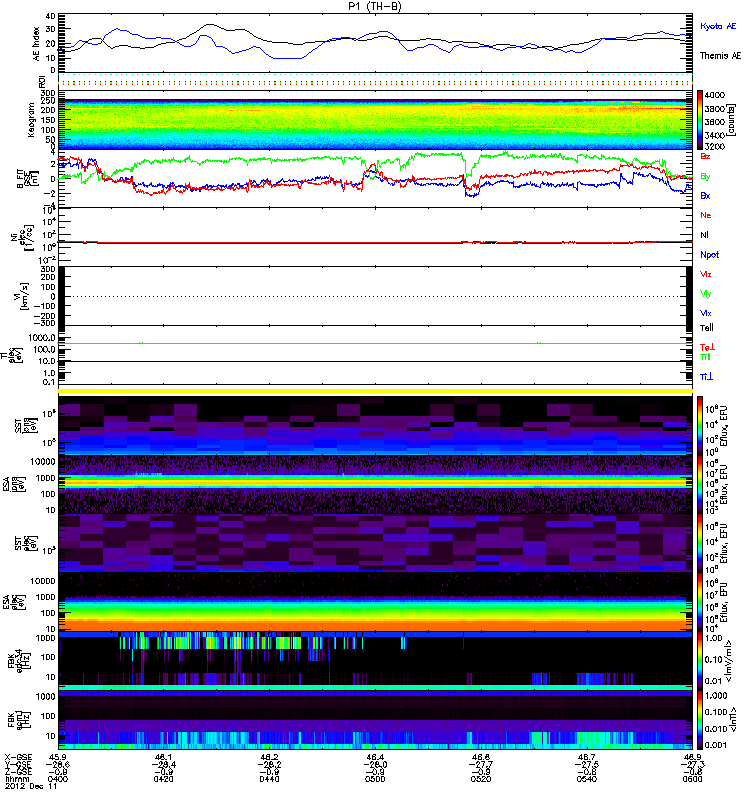
Task: Click the "0420" time tick label
Action: (163, 779)
